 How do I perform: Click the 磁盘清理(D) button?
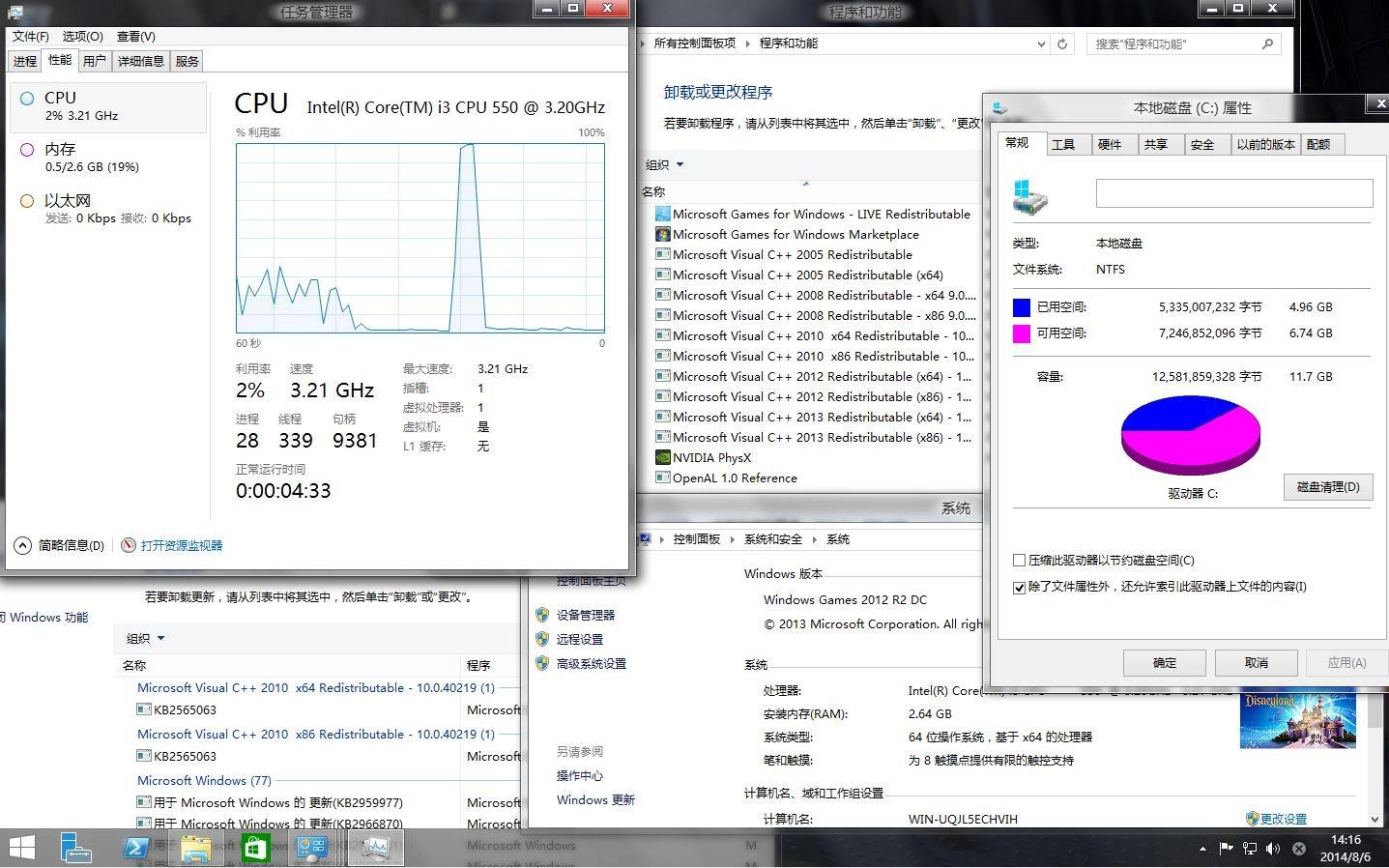pyautogui.click(x=1328, y=487)
